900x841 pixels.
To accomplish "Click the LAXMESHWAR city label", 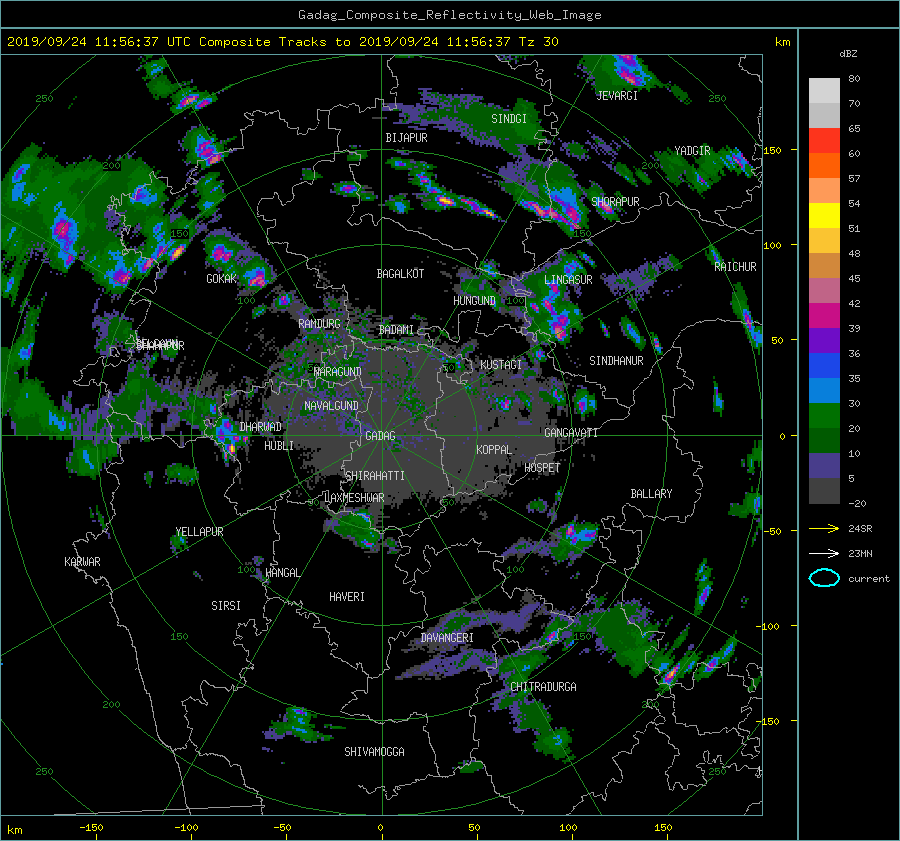I will pyautogui.click(x=354, y=498).
